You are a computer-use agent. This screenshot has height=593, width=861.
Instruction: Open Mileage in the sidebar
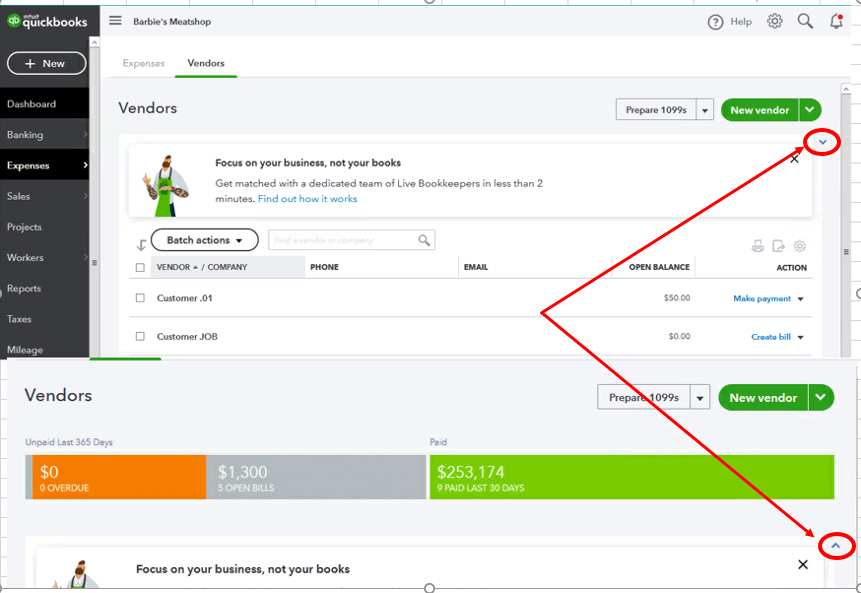tap(44, 349)
